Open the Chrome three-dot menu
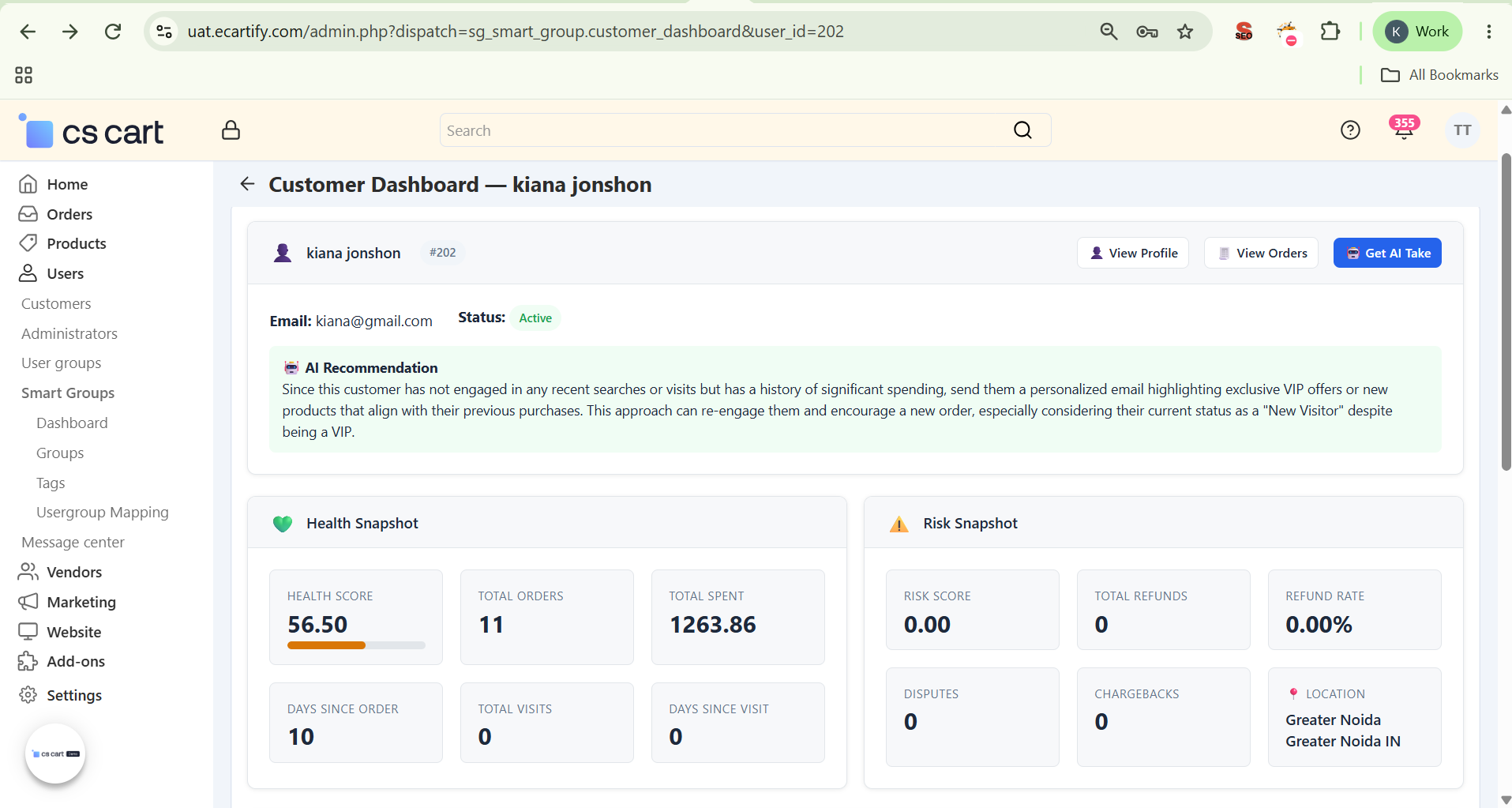 point(1489,32)
